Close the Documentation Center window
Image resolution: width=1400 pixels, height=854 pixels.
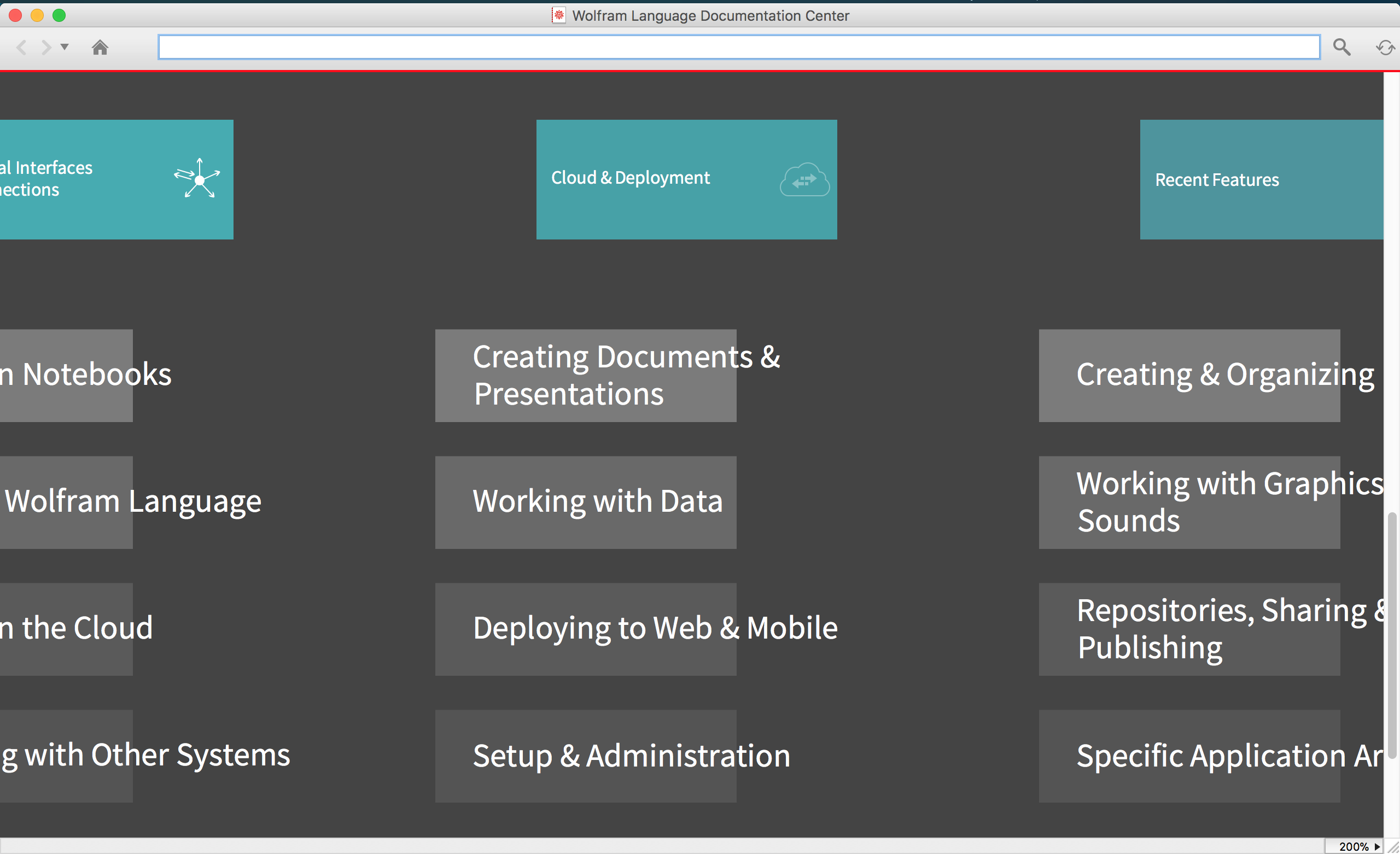[15, 15]
